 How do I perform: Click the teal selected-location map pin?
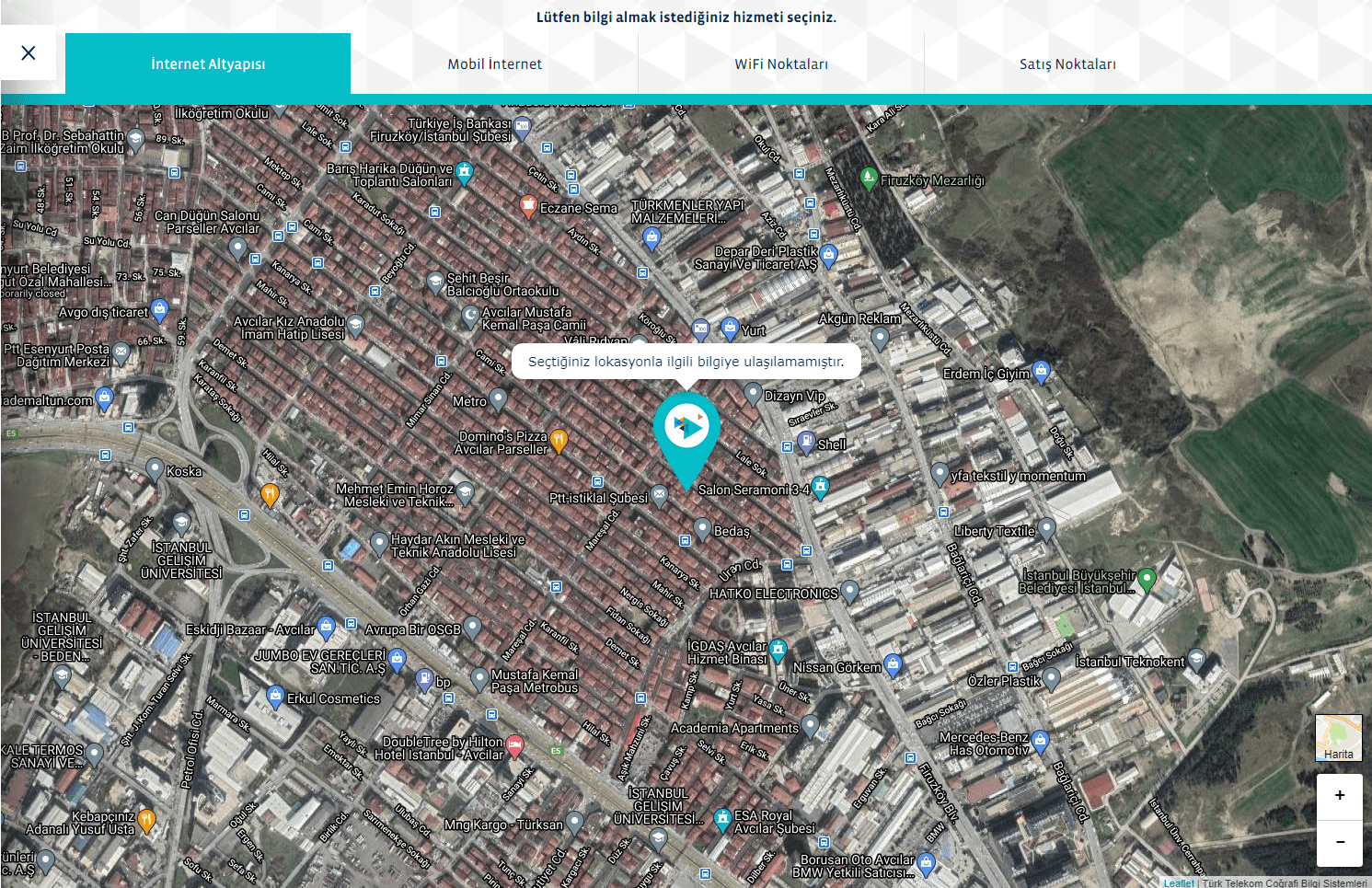686,440
